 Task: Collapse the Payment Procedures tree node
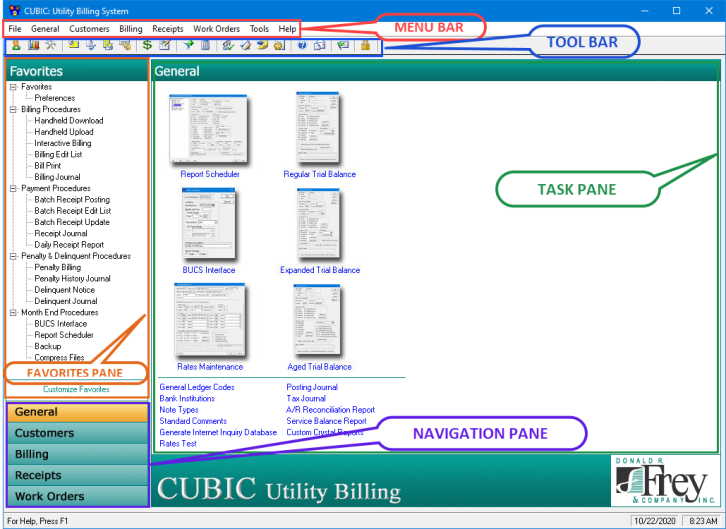(13, 188)
